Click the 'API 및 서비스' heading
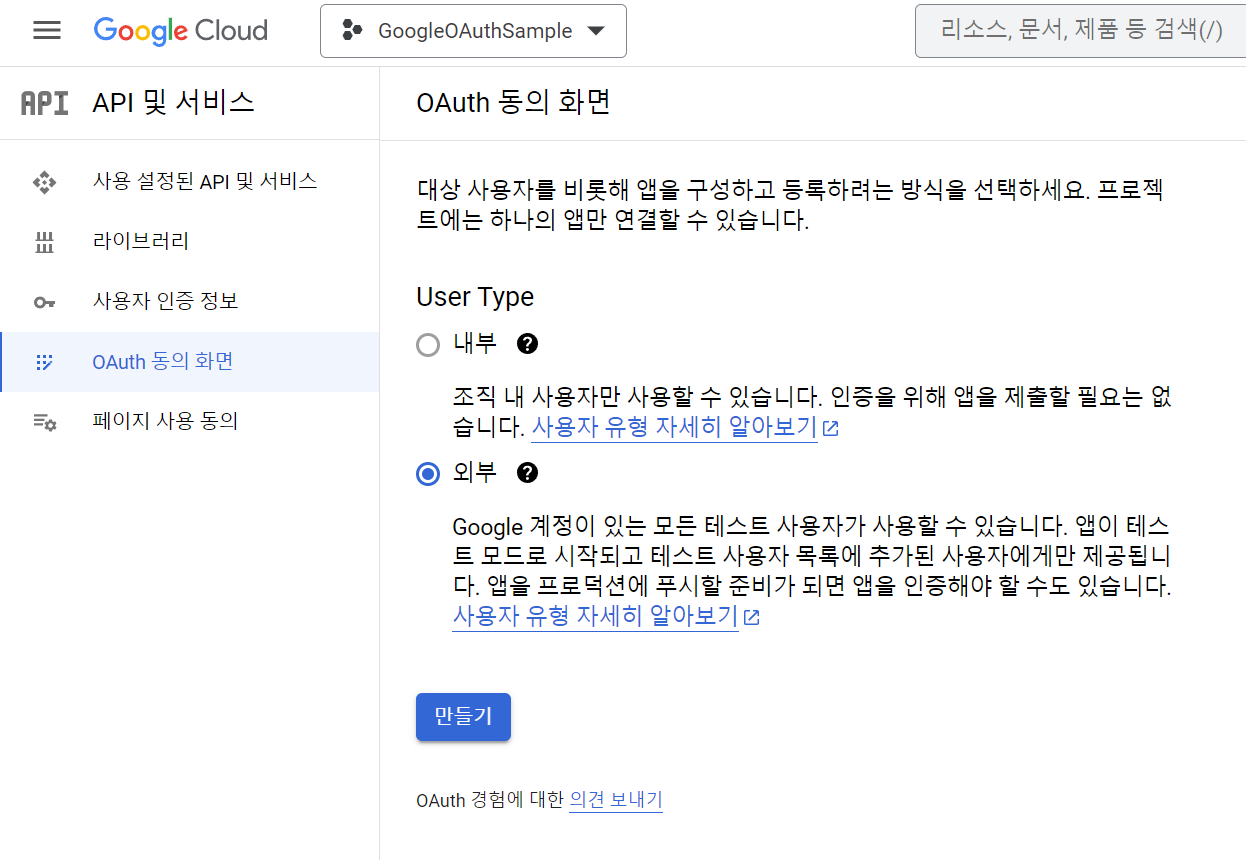 coord(173,102)
